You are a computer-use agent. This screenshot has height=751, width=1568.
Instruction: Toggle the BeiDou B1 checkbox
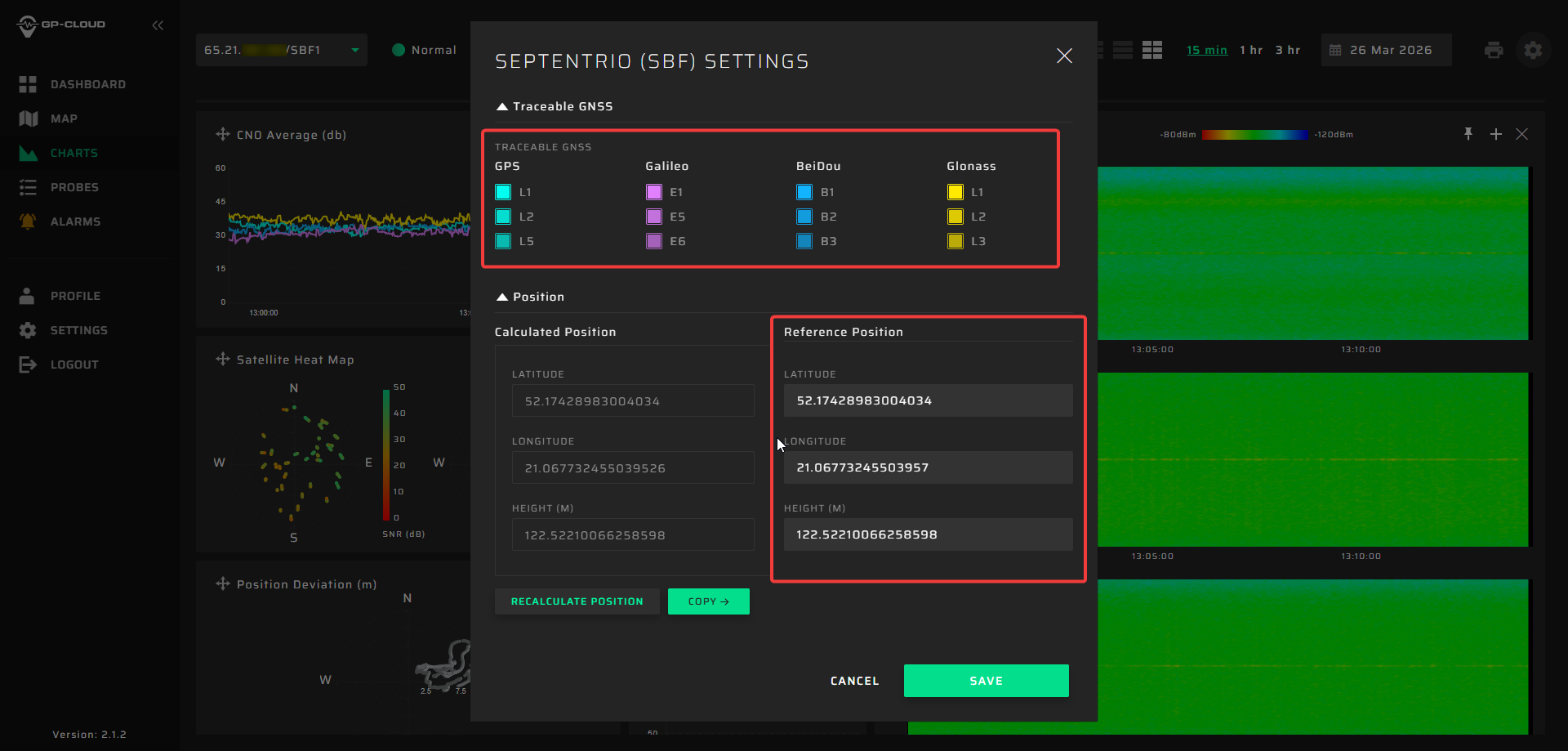pyautogui.click(x=804, y=192)
